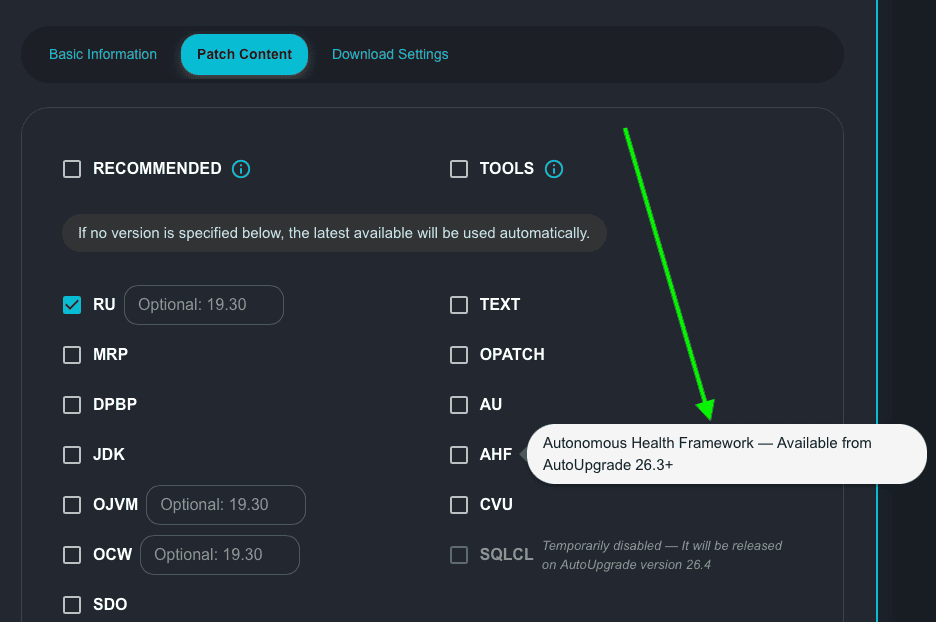936x622 pixels.
Task: Click the OCW optional version field
Action: tap(220, 555)
